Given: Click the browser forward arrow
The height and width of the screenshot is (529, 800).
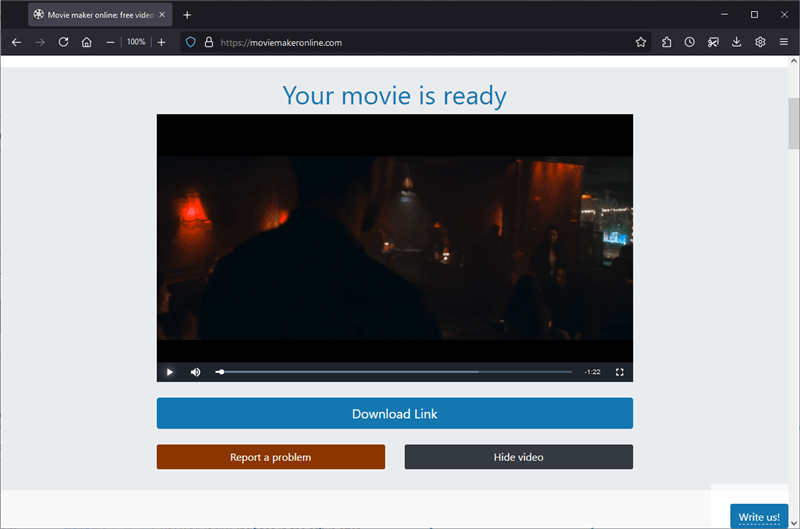Looking at the screenshot, I should click(40, 42).
